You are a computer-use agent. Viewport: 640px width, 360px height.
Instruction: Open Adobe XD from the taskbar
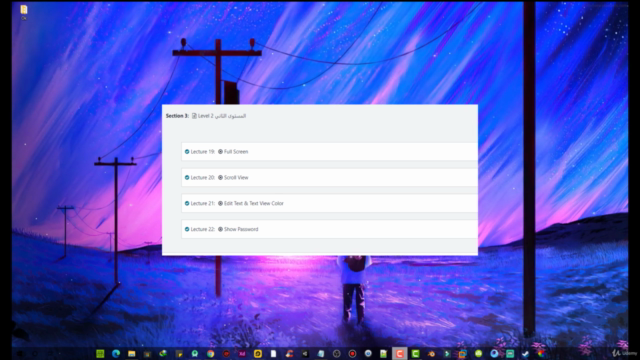point(242,353)
